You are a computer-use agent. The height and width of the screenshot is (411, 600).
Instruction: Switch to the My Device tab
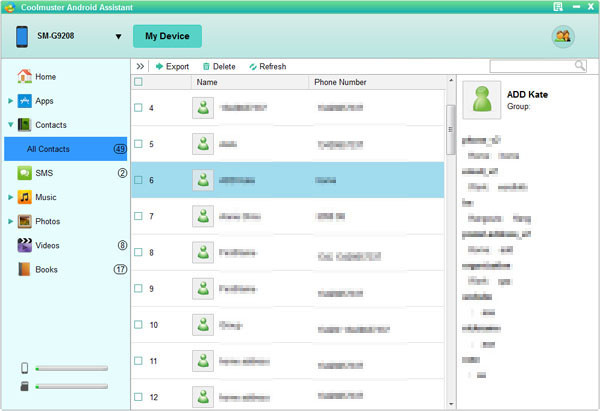167,36
